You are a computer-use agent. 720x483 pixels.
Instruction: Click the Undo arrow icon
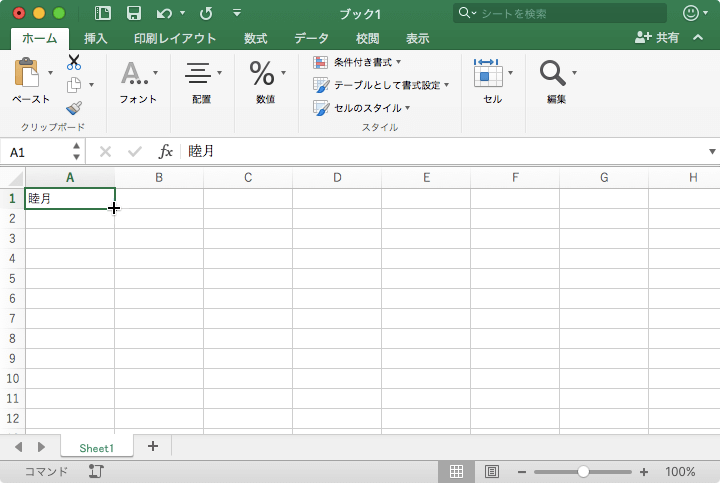click(164, 13)
